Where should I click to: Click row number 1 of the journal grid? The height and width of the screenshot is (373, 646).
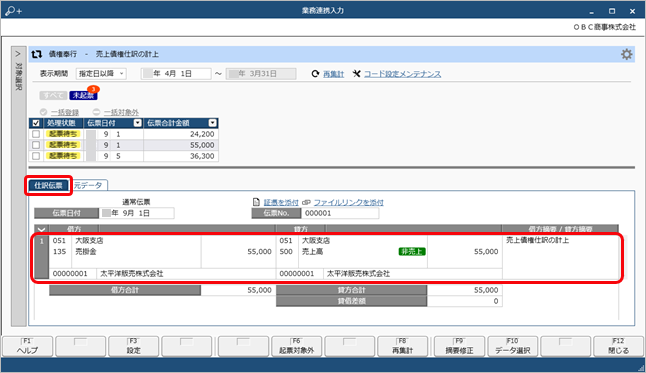click(x=42, y=257)
